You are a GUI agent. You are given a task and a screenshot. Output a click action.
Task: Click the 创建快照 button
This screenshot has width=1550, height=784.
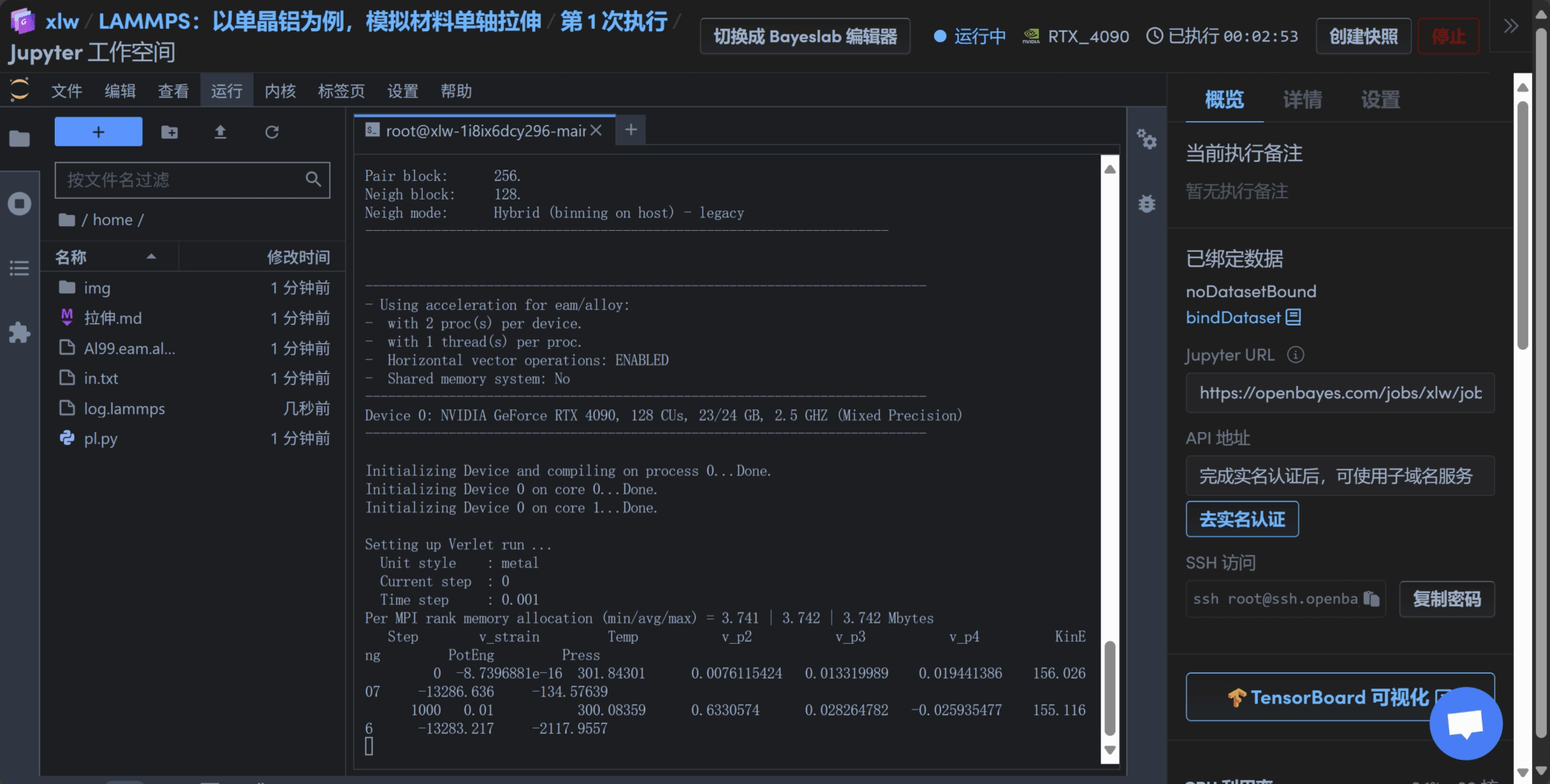pyautogui.click(x=1363, y=37)
